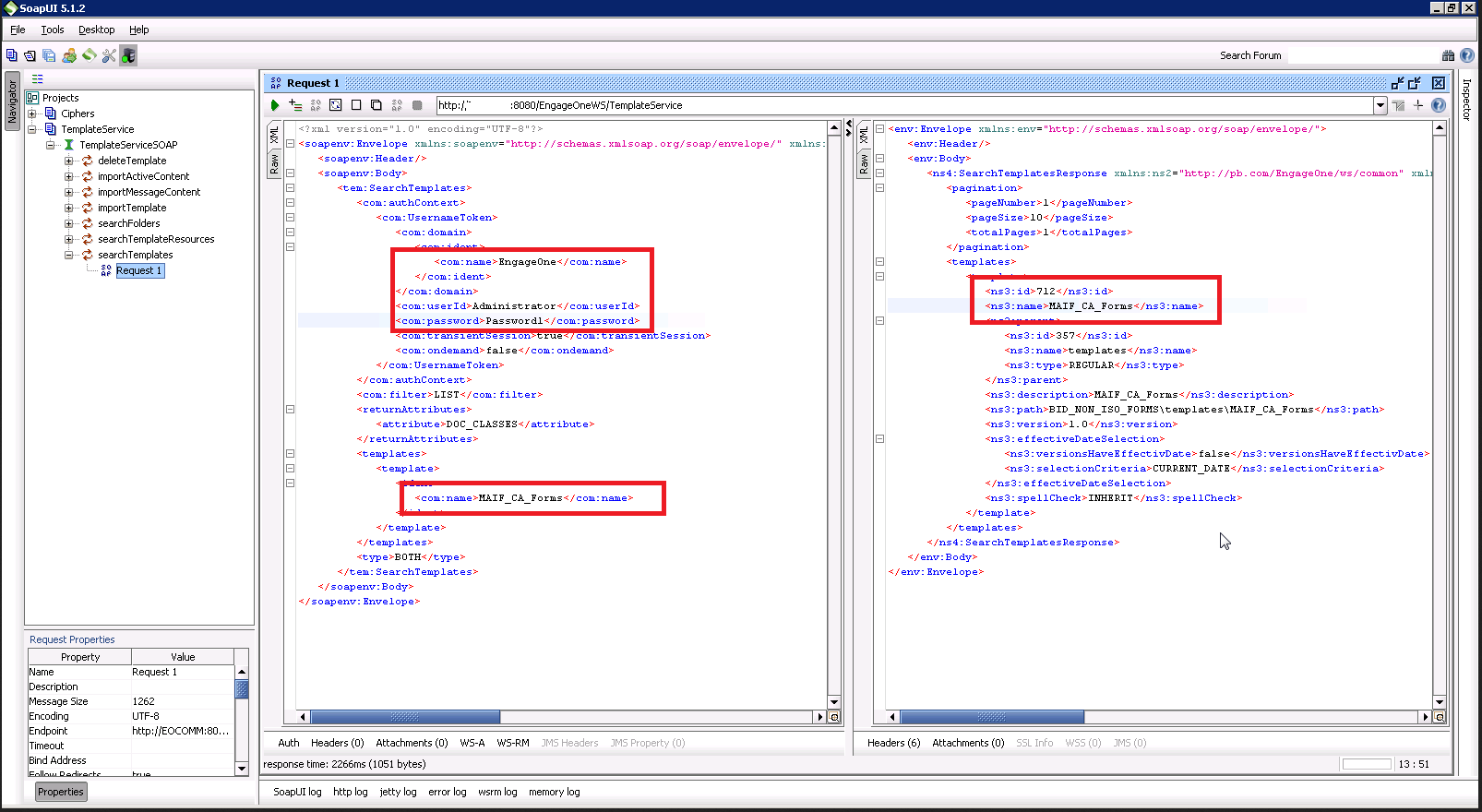Viewport: 1482px width, 812px height.
Task: Submit the request with the green play icon
Action: pos(275,105)
